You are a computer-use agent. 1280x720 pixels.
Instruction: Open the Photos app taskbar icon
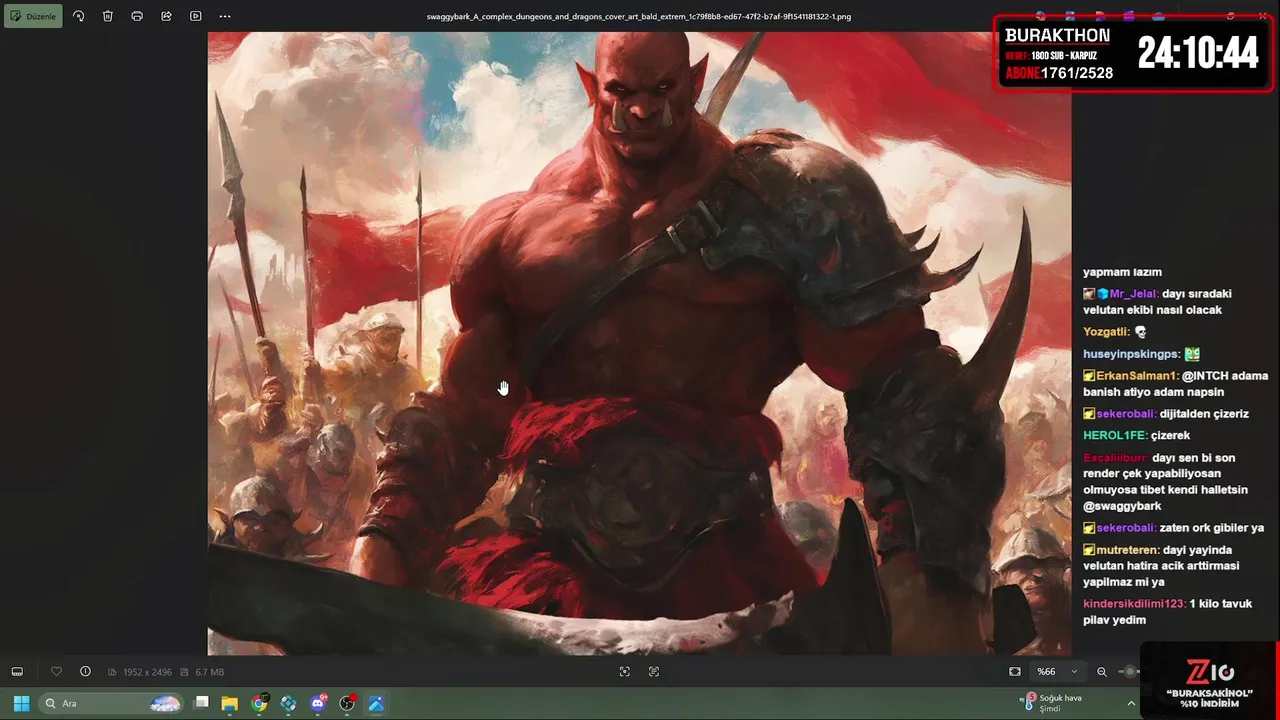(x=376, y=703)
